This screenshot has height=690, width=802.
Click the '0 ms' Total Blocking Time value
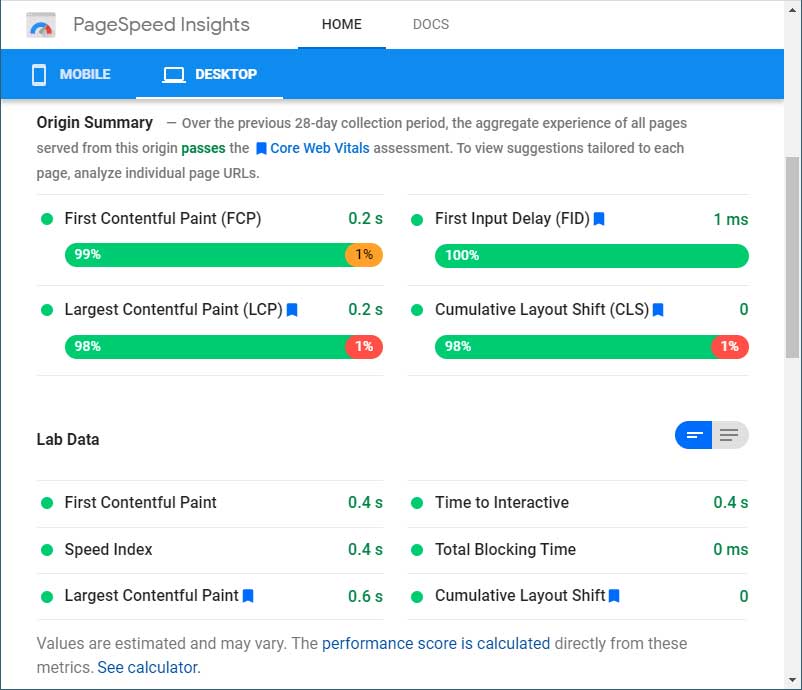coord(731,549)
